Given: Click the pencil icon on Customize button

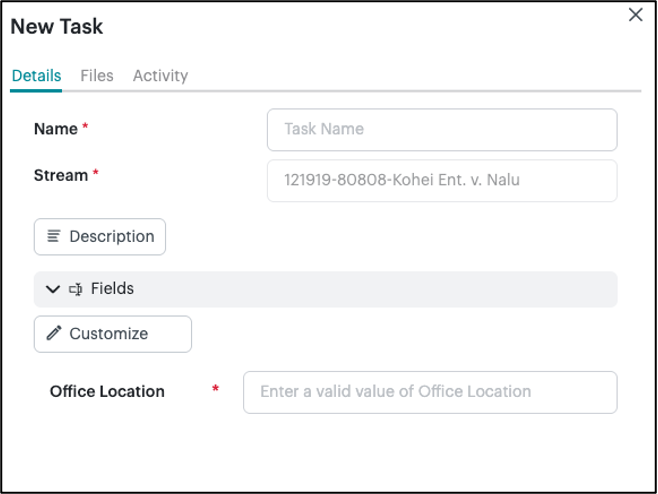Looking at the screenshot, I should pos(54,334).
